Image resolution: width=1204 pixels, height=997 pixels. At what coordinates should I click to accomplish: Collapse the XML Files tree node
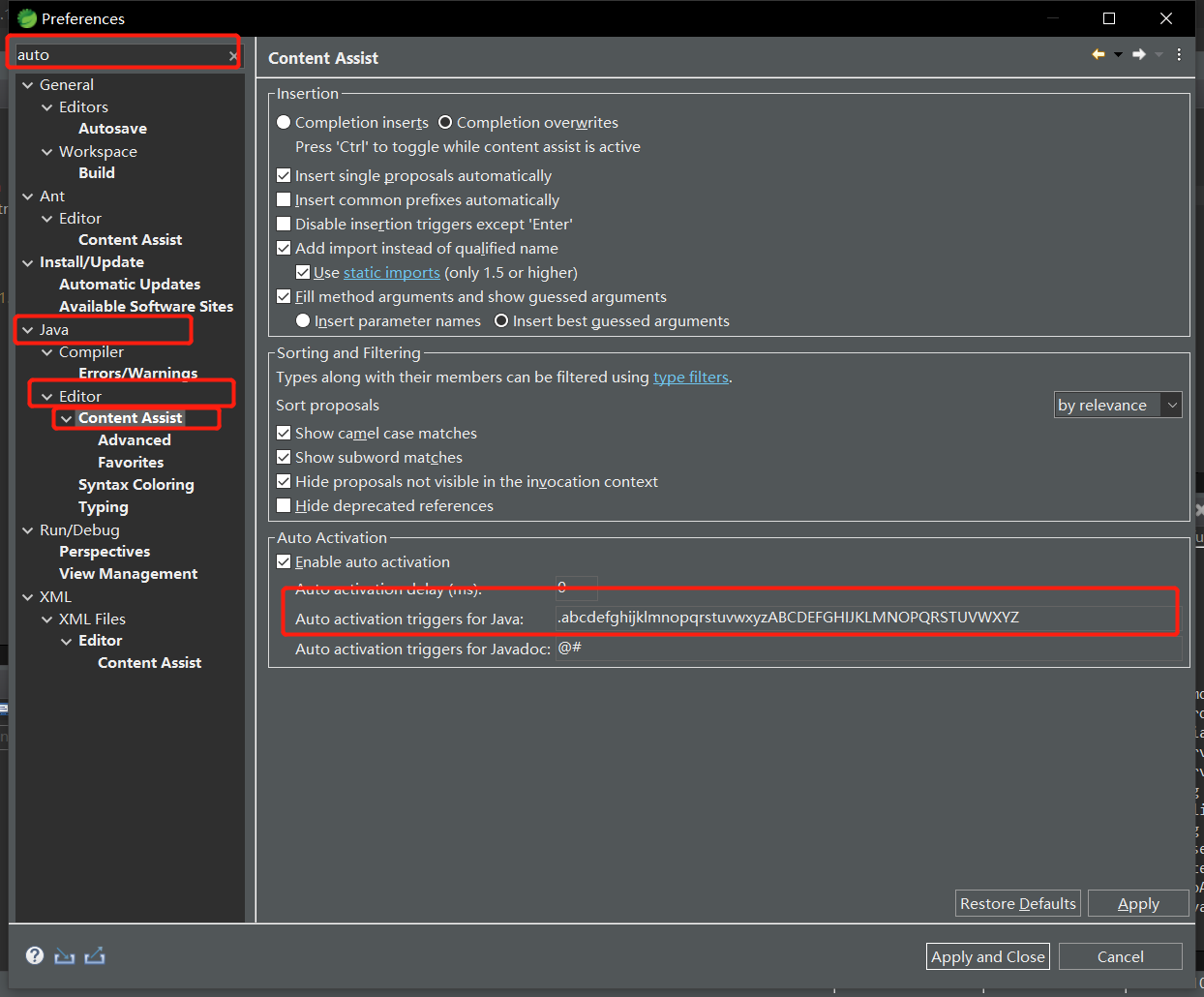coord(47,619)
